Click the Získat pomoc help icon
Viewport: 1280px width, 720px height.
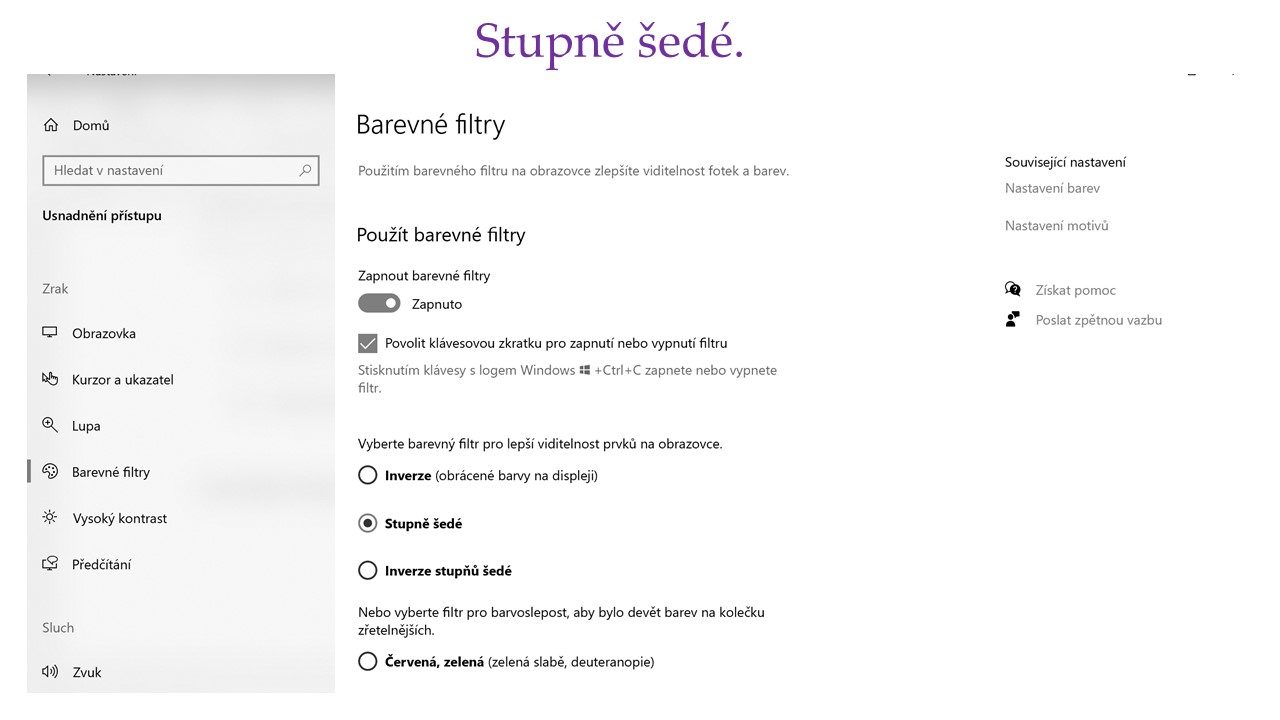coord(1013,290)
